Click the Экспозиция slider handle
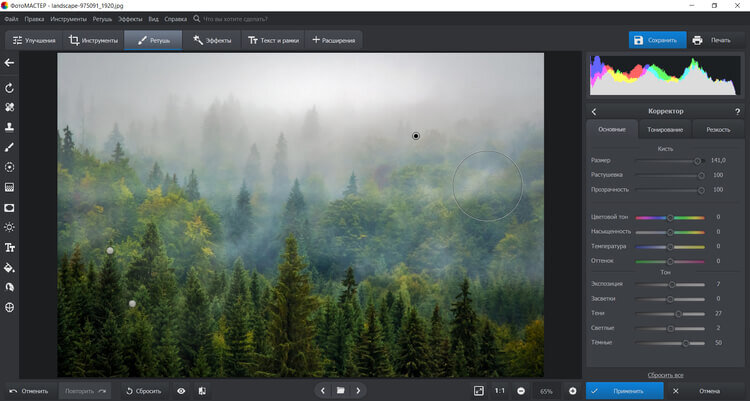The width and height of the screenshot is (750, 401). click(x=672, y=284)
